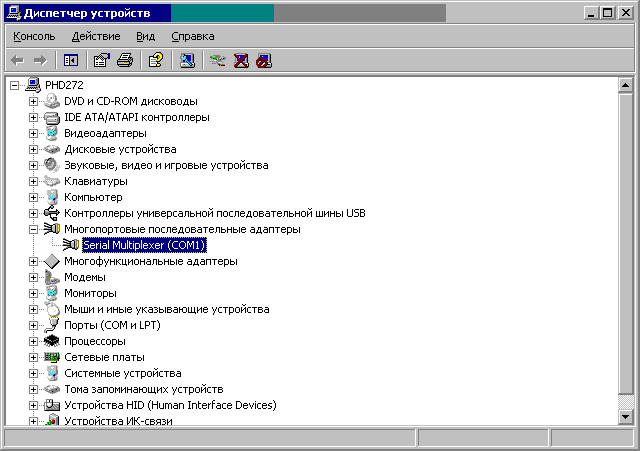Image resolution: width=640 pixels, height=451 pixels.
Task: Expand the Видеоадаптеры node
Action: [x=33, y=133]
